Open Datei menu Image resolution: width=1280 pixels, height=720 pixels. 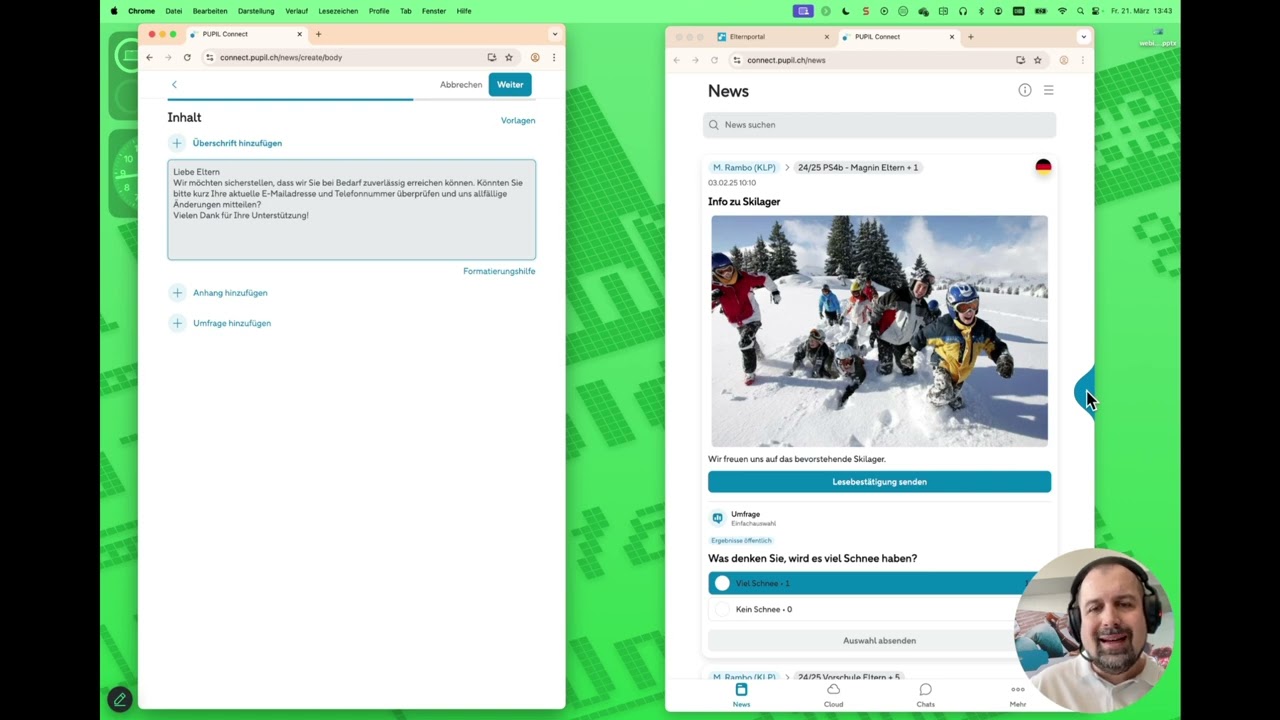[x=174, y=11]
